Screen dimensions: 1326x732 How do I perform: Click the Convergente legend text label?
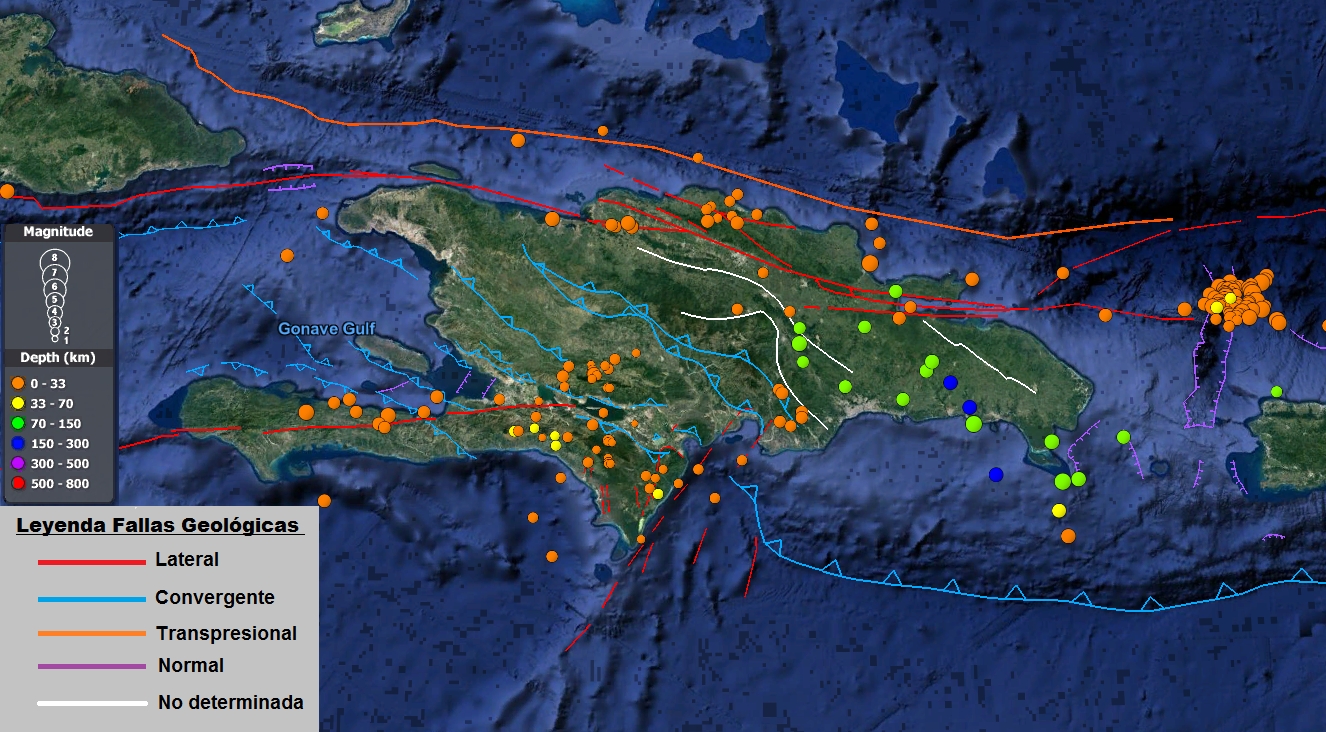[214, 598]
